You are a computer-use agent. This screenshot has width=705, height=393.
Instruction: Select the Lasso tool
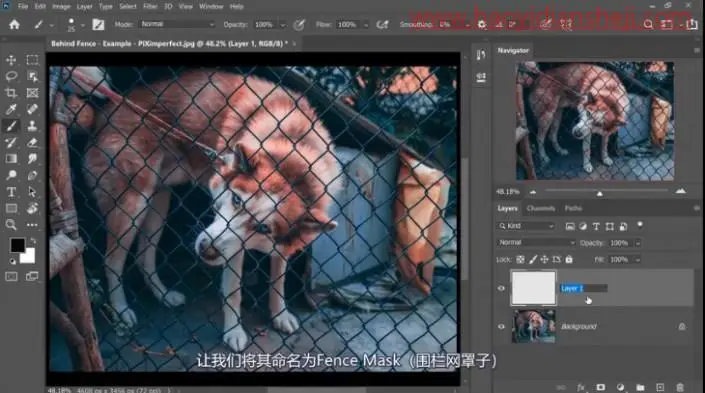11,76
